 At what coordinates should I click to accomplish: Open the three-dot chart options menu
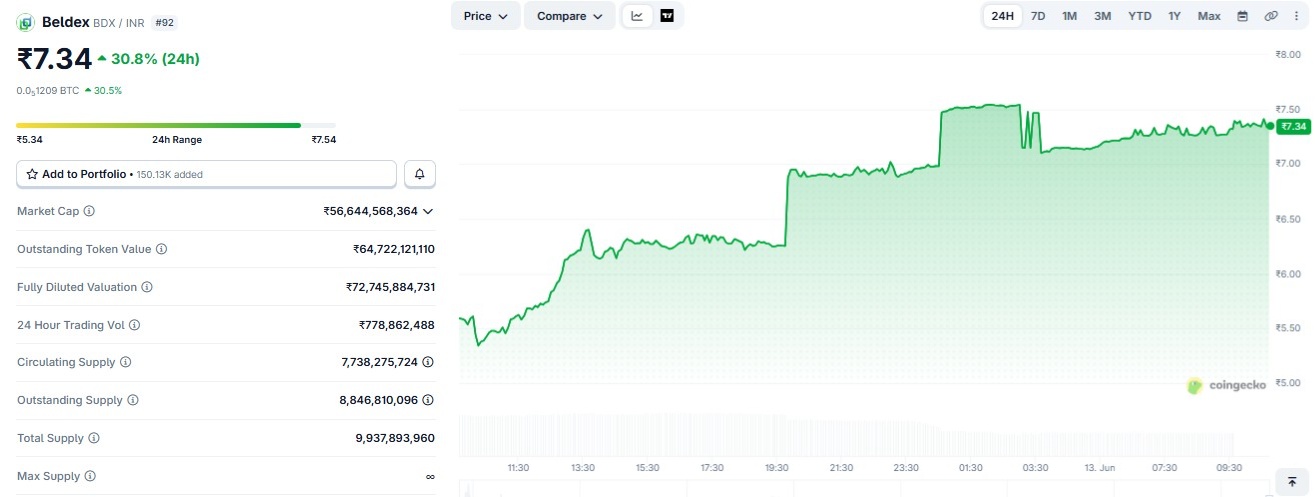[x=1297, y=16]
